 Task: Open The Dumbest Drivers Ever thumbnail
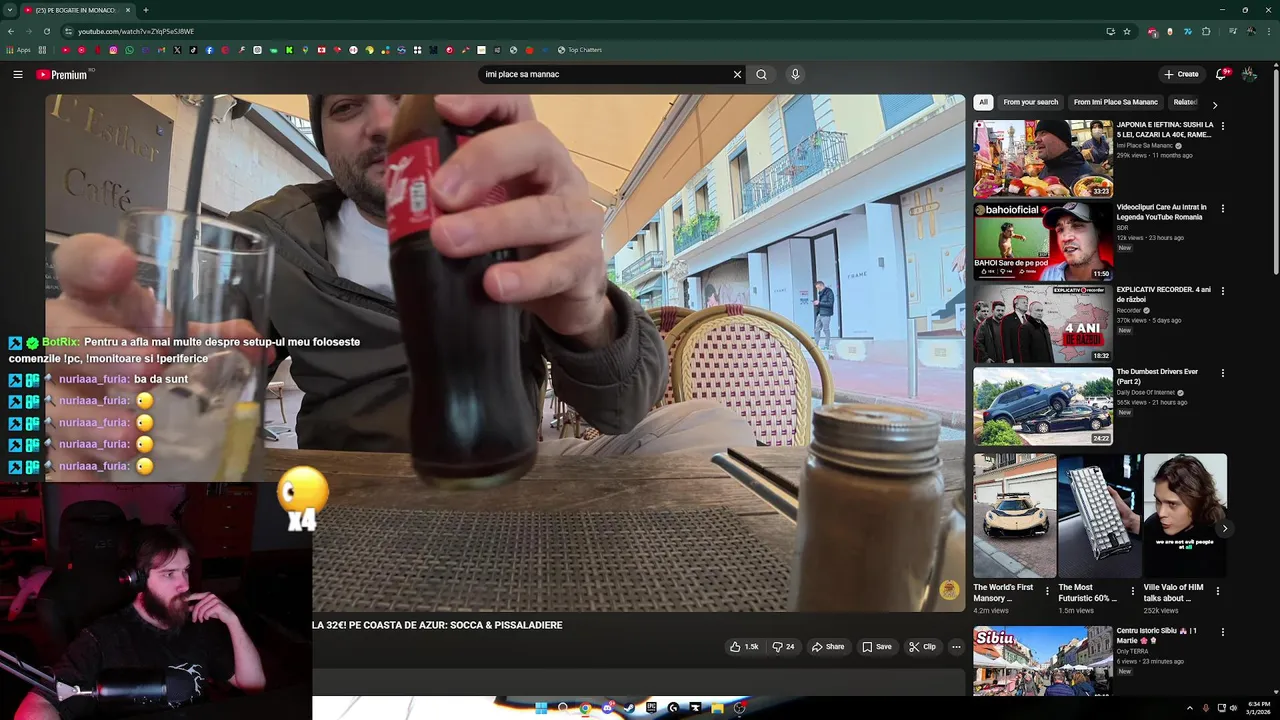pyautogui.click(x=1043, y=406)
